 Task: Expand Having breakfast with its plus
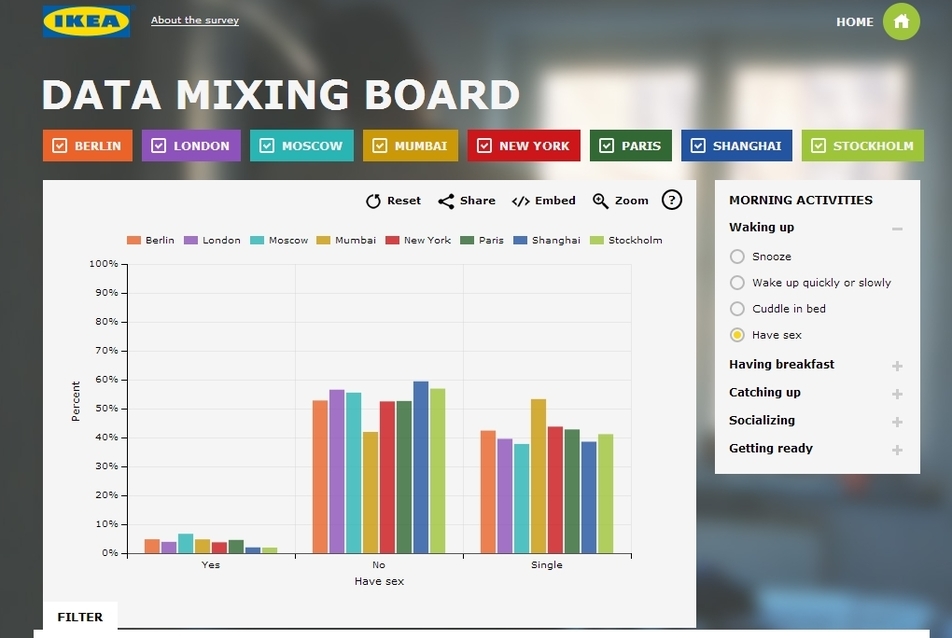click(897, 365)
